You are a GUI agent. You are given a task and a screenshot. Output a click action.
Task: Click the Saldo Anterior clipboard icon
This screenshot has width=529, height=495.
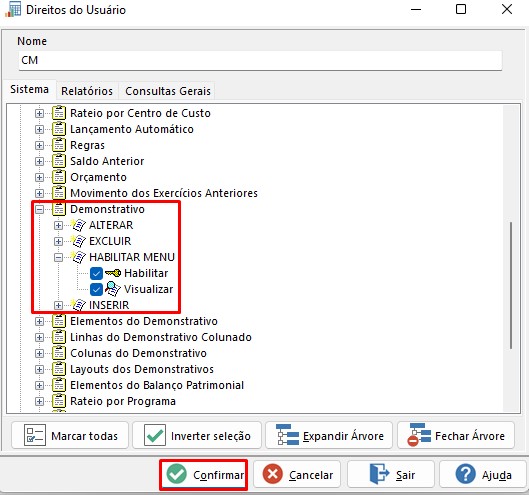59,161
